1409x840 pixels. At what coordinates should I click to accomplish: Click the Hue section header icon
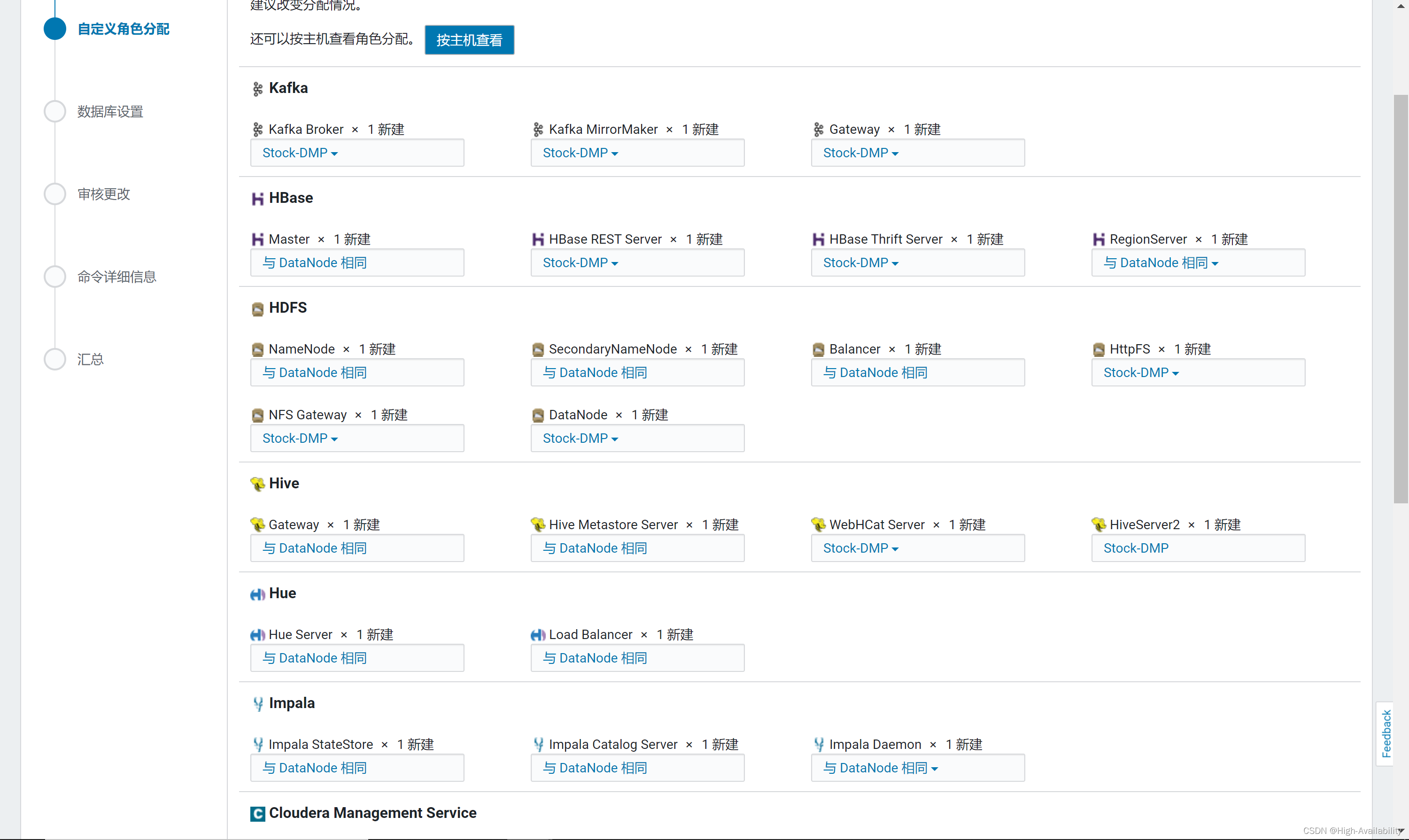[x=257, y=594]
